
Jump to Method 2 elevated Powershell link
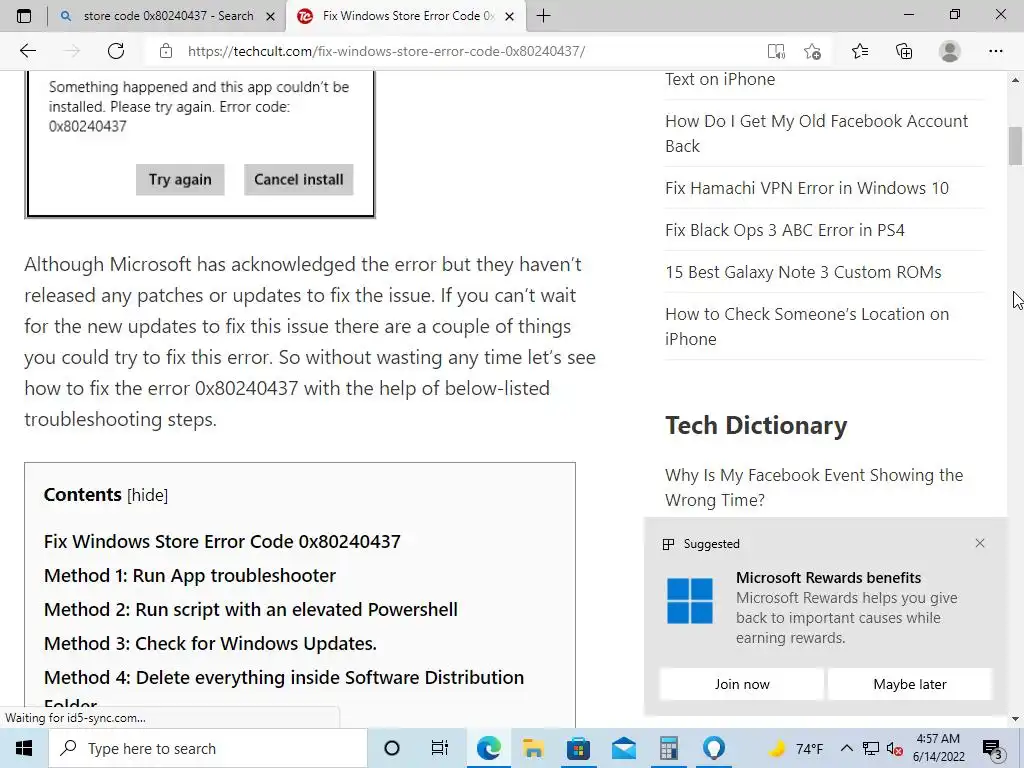point(251,609)
